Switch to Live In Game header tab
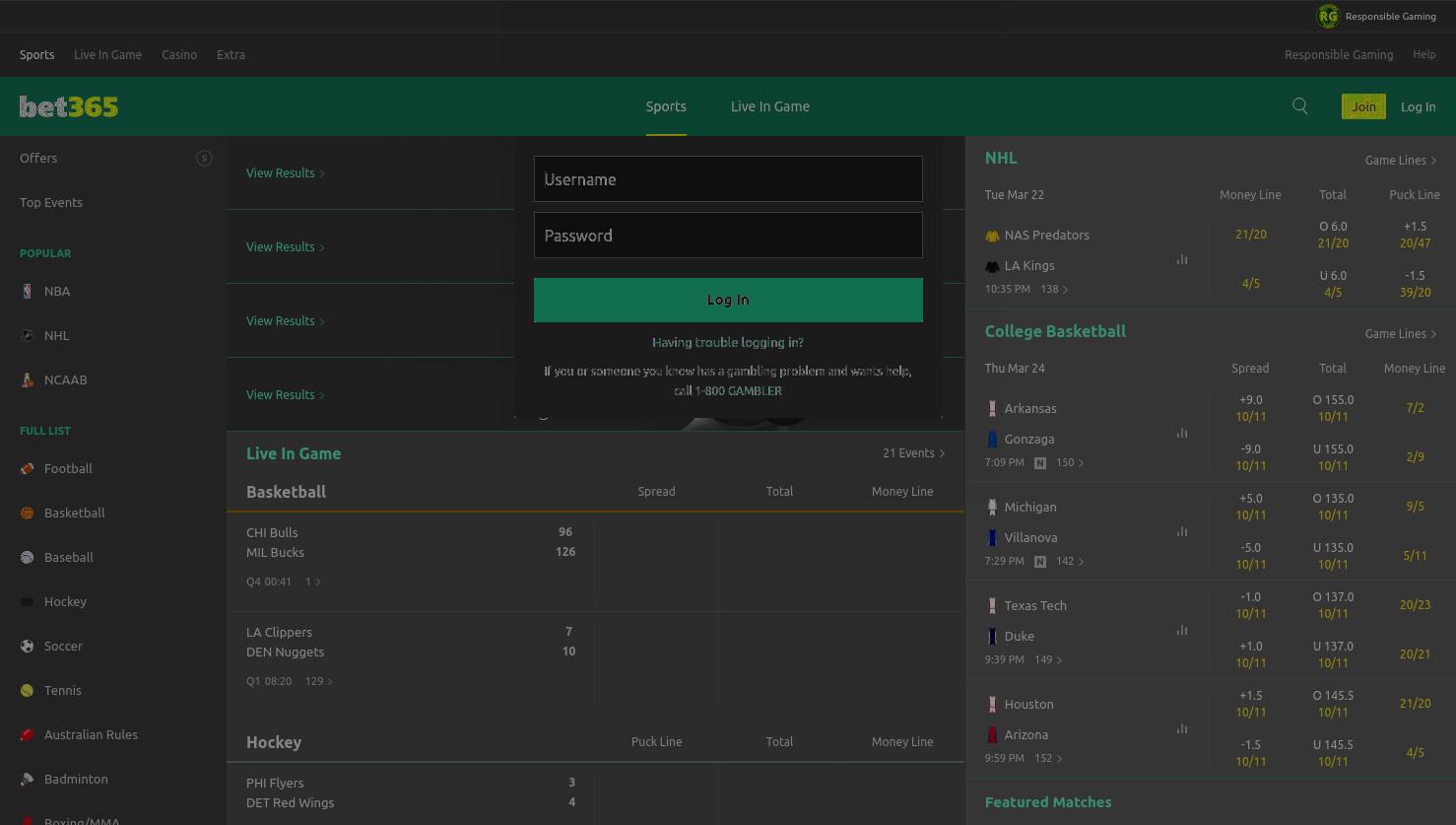1456x825 pixels. pos(770,106)
